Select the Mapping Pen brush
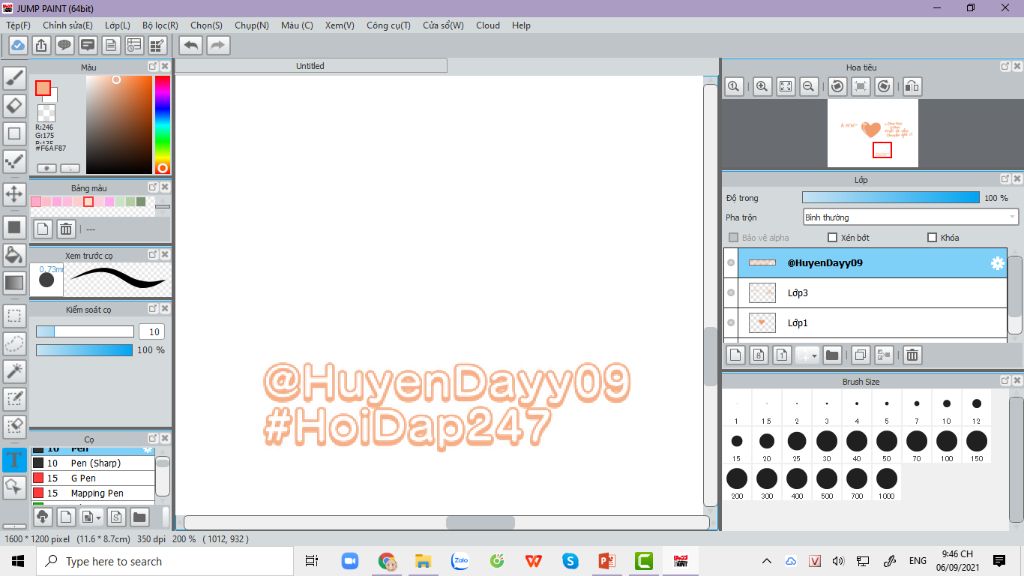Viewport: 1024px width, 576px height. click(x=93, y=493)
